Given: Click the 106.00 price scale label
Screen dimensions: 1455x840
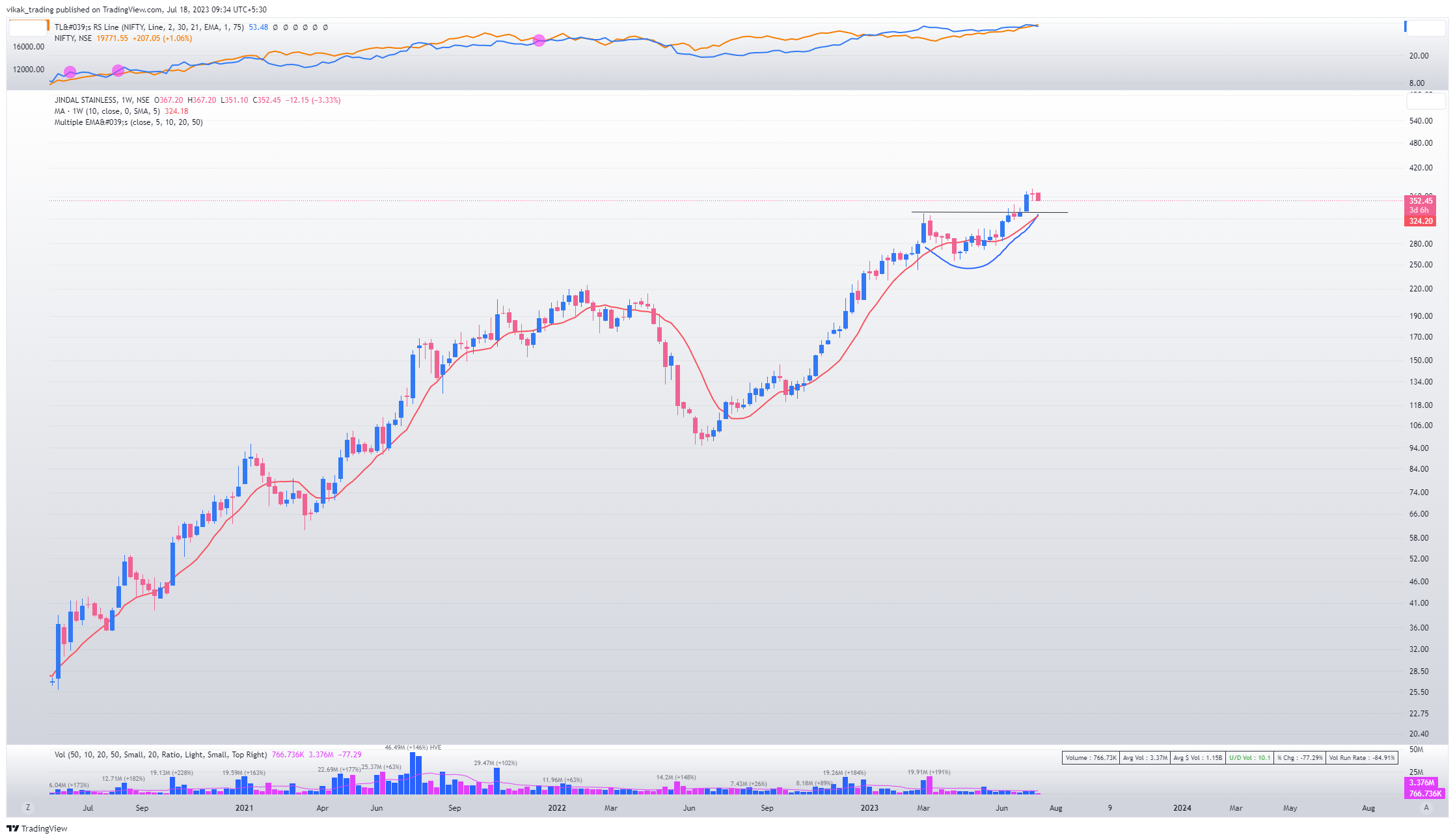Looking at the screenshot, I should 1421,426.
